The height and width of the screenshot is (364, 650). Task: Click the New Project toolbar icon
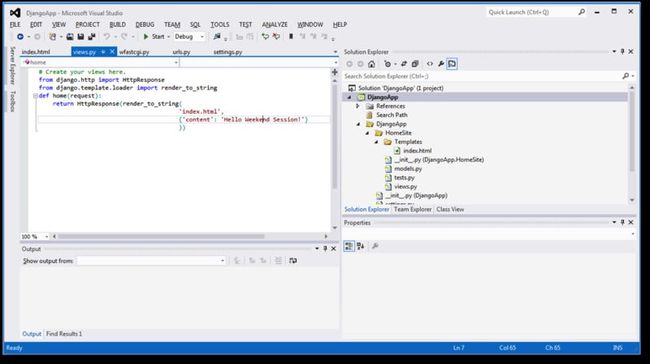[x=52, y=37]
